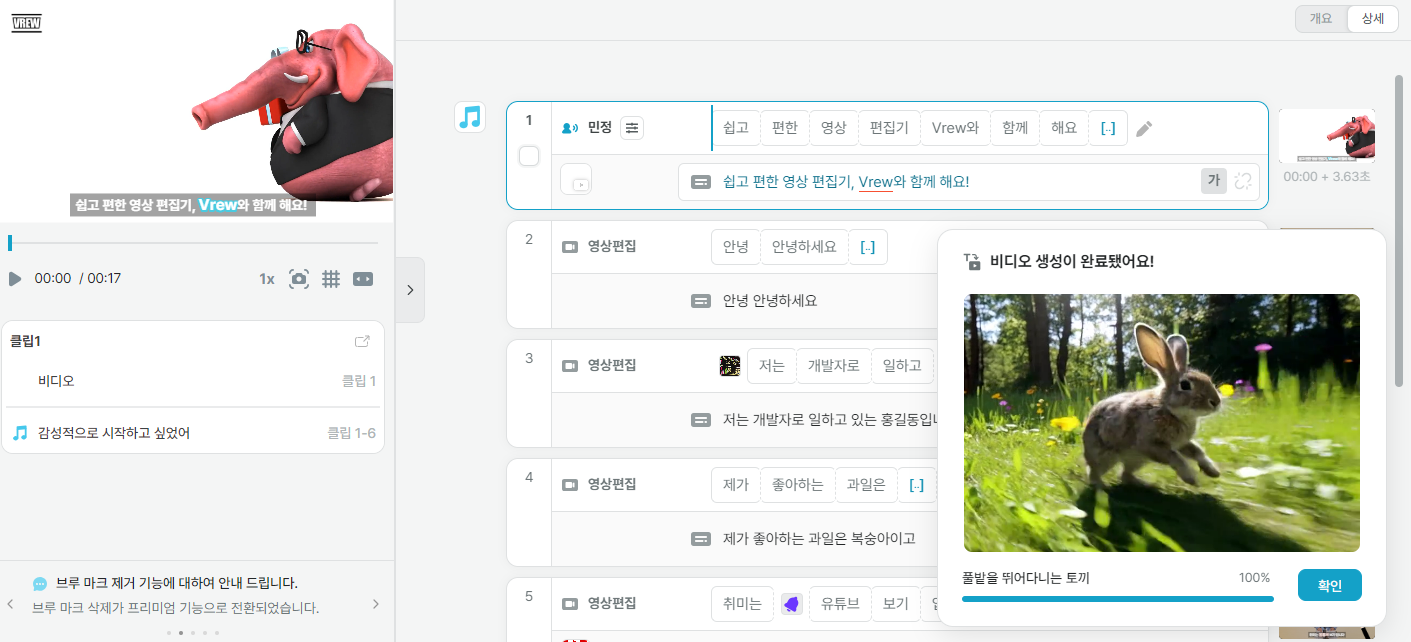Open 클립1 panel external link icon
The image size is (1411, 642).
363,341
